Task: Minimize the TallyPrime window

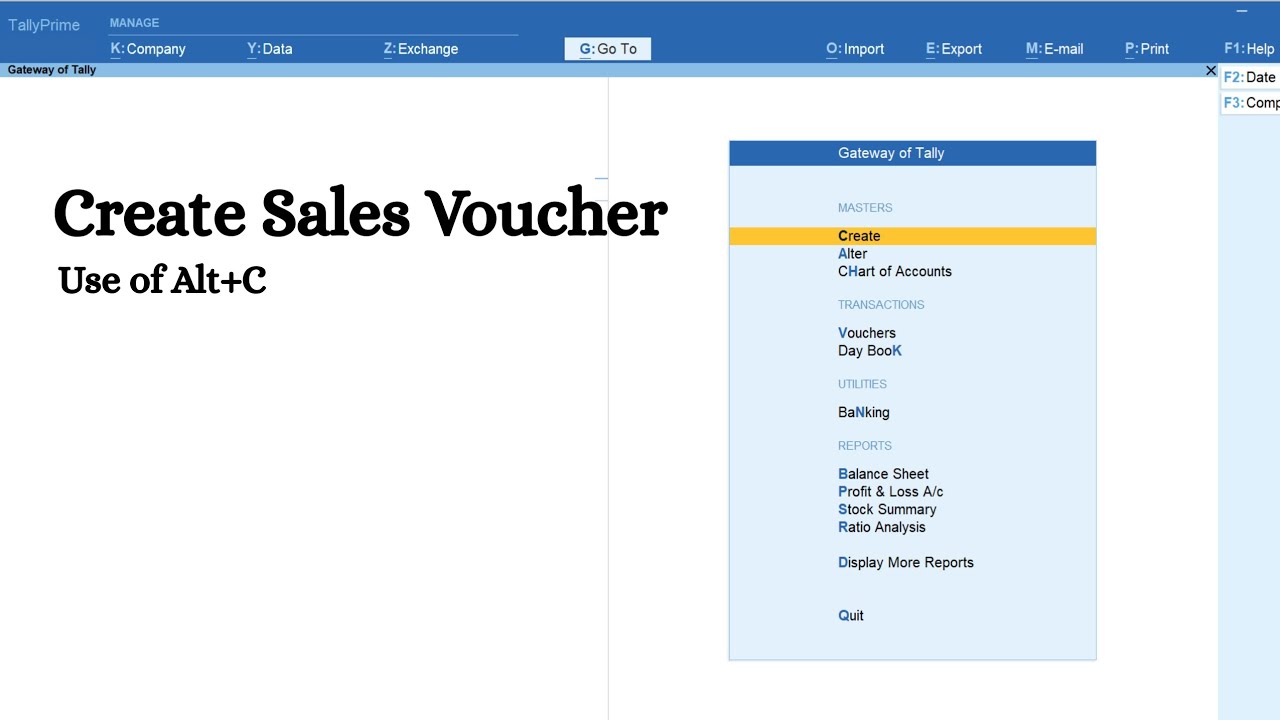Action: (1242, 12)
